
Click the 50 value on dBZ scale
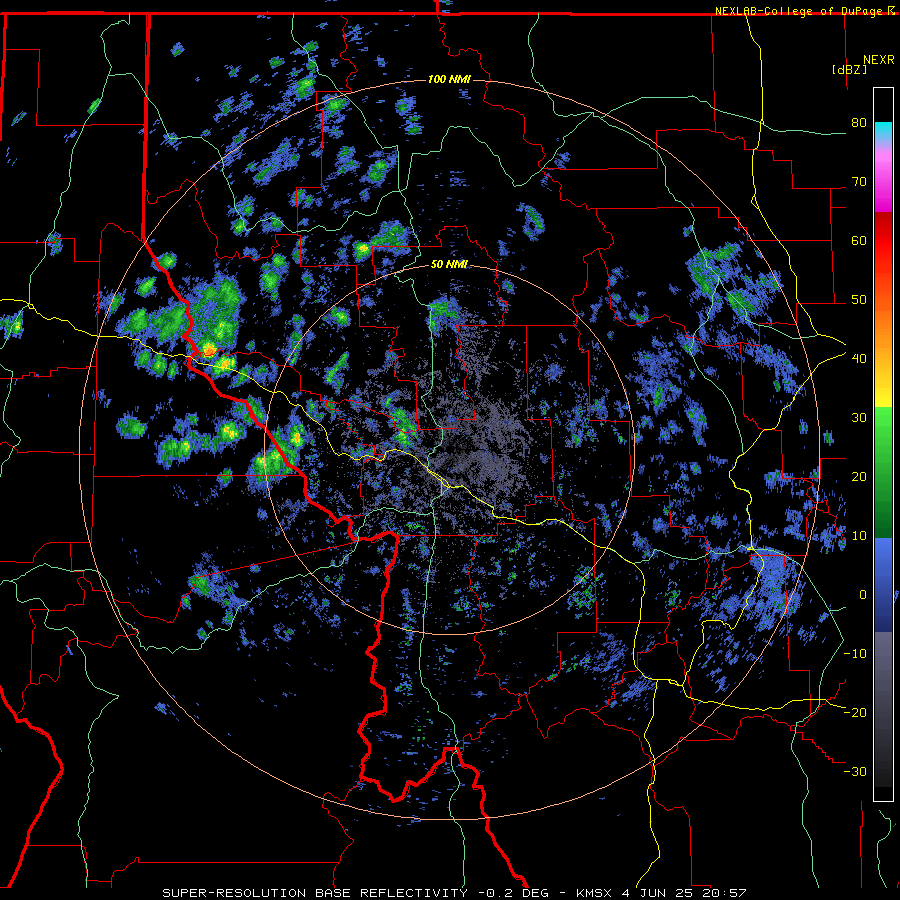tap(859, 300)
